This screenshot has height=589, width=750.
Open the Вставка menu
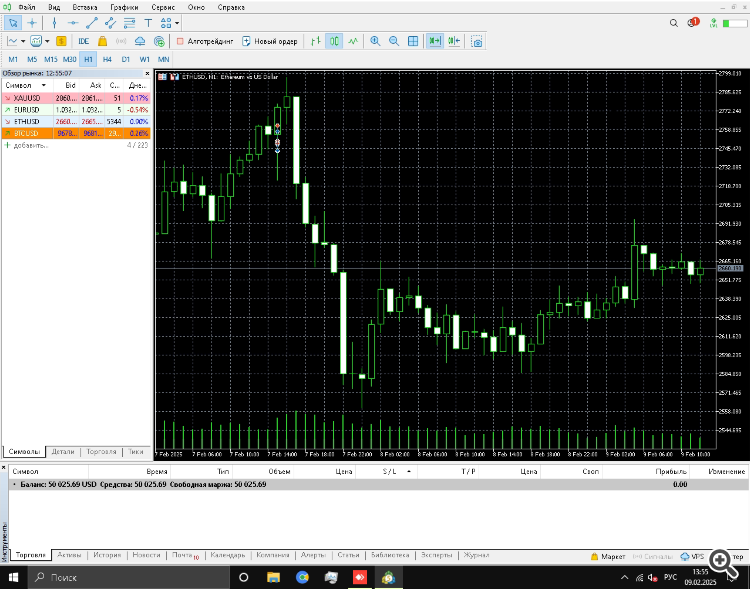click(85, 7)
